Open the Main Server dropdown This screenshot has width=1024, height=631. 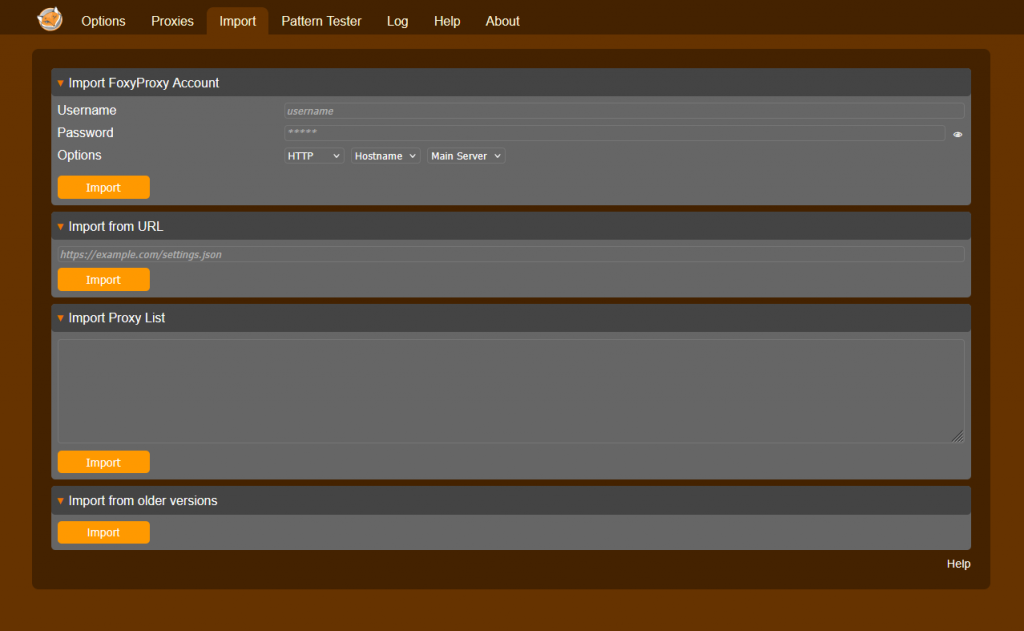[x=466, y=156]
